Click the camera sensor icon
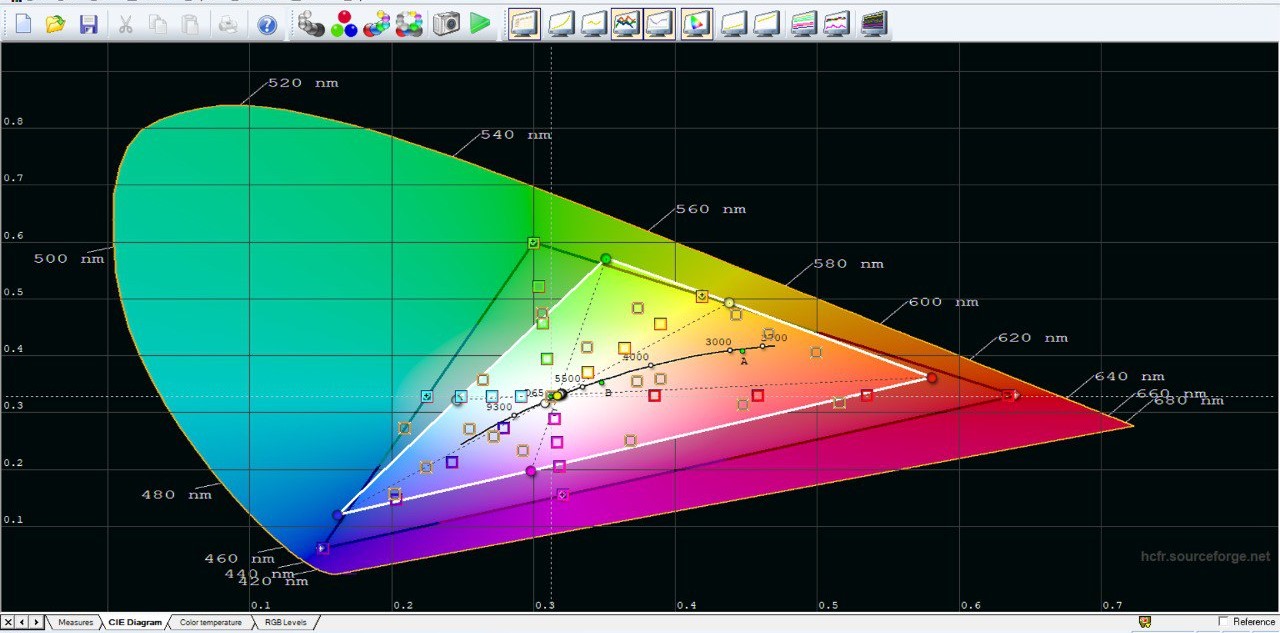Image resolution: width=1280 pixels, height=633 pixels. 446,23
